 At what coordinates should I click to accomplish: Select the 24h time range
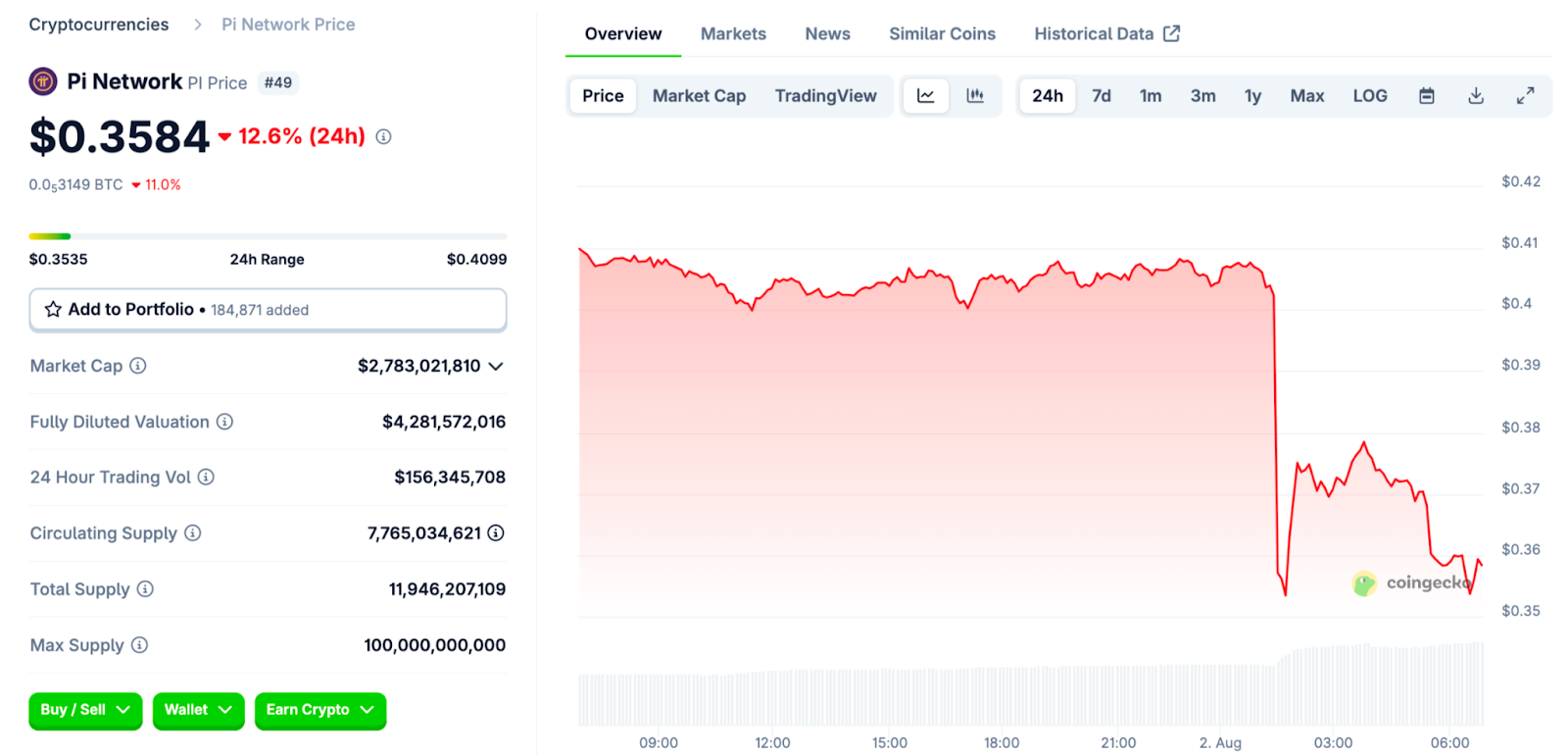coord(1048,96)
